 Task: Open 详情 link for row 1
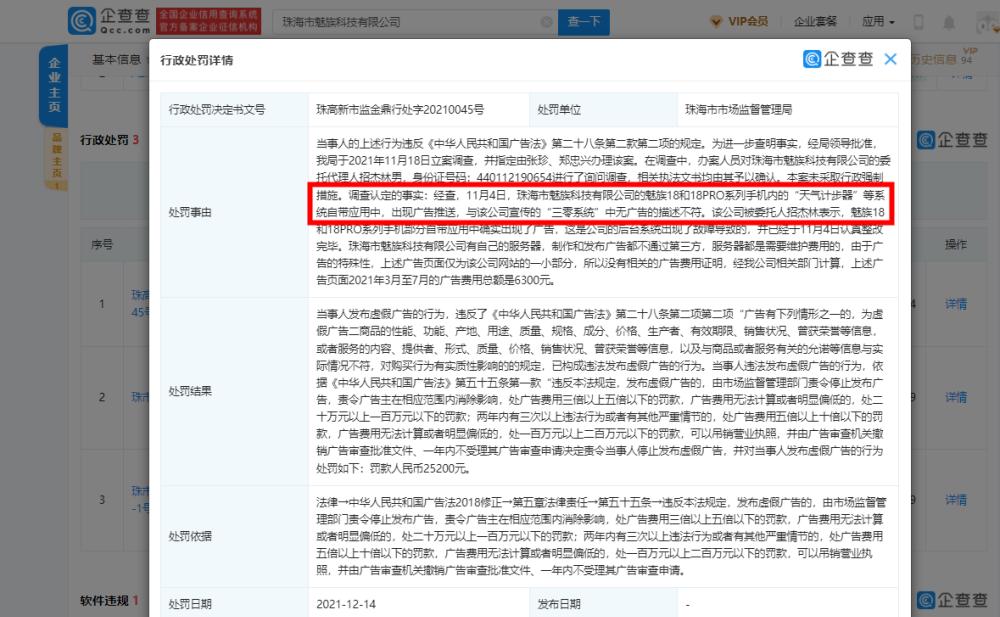pyautogui.click(x=955, y=304)
